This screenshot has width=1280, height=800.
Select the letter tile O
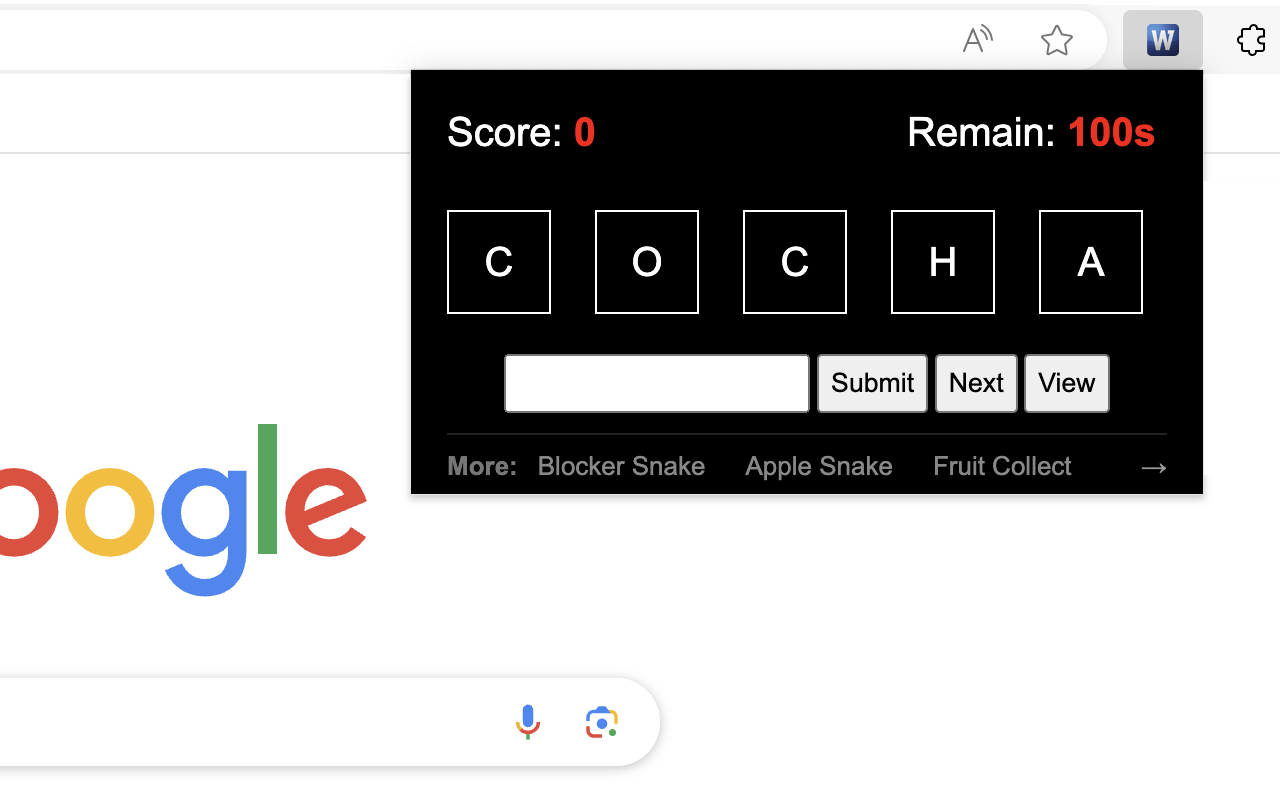click(647, 262)
